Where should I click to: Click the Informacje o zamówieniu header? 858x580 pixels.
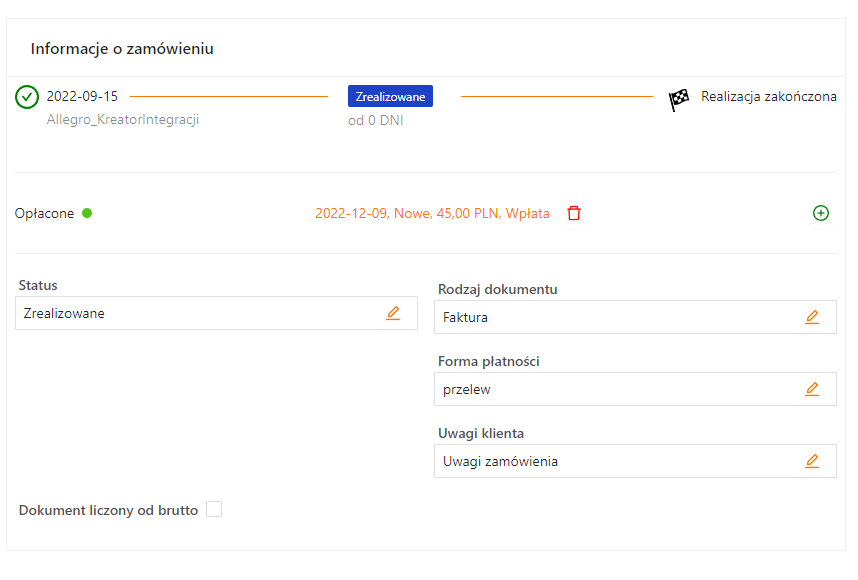pyautogui.click(x=122, y=48)
